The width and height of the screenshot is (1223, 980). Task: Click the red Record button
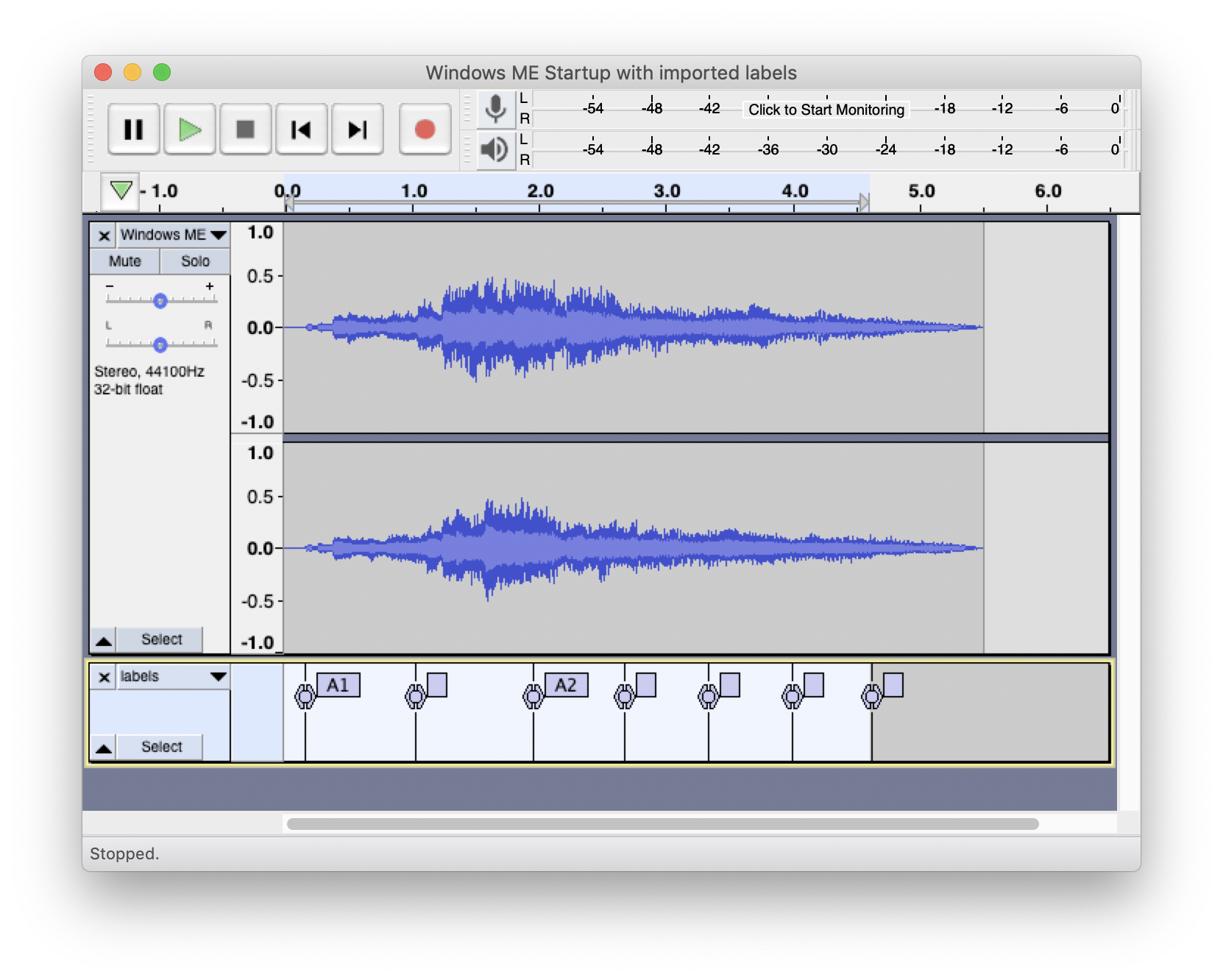[425, 129]
